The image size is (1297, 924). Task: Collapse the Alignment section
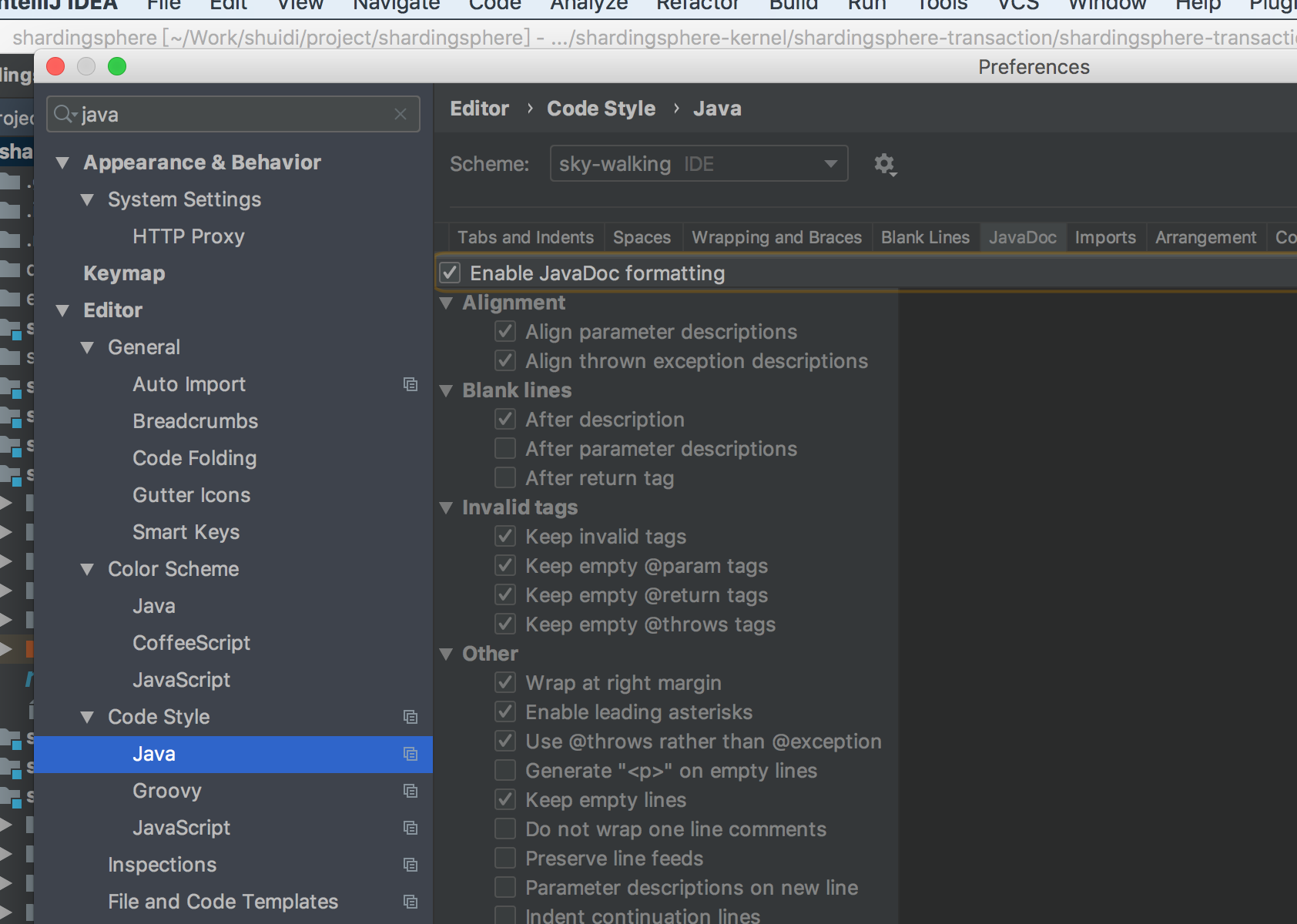(446, 303)
